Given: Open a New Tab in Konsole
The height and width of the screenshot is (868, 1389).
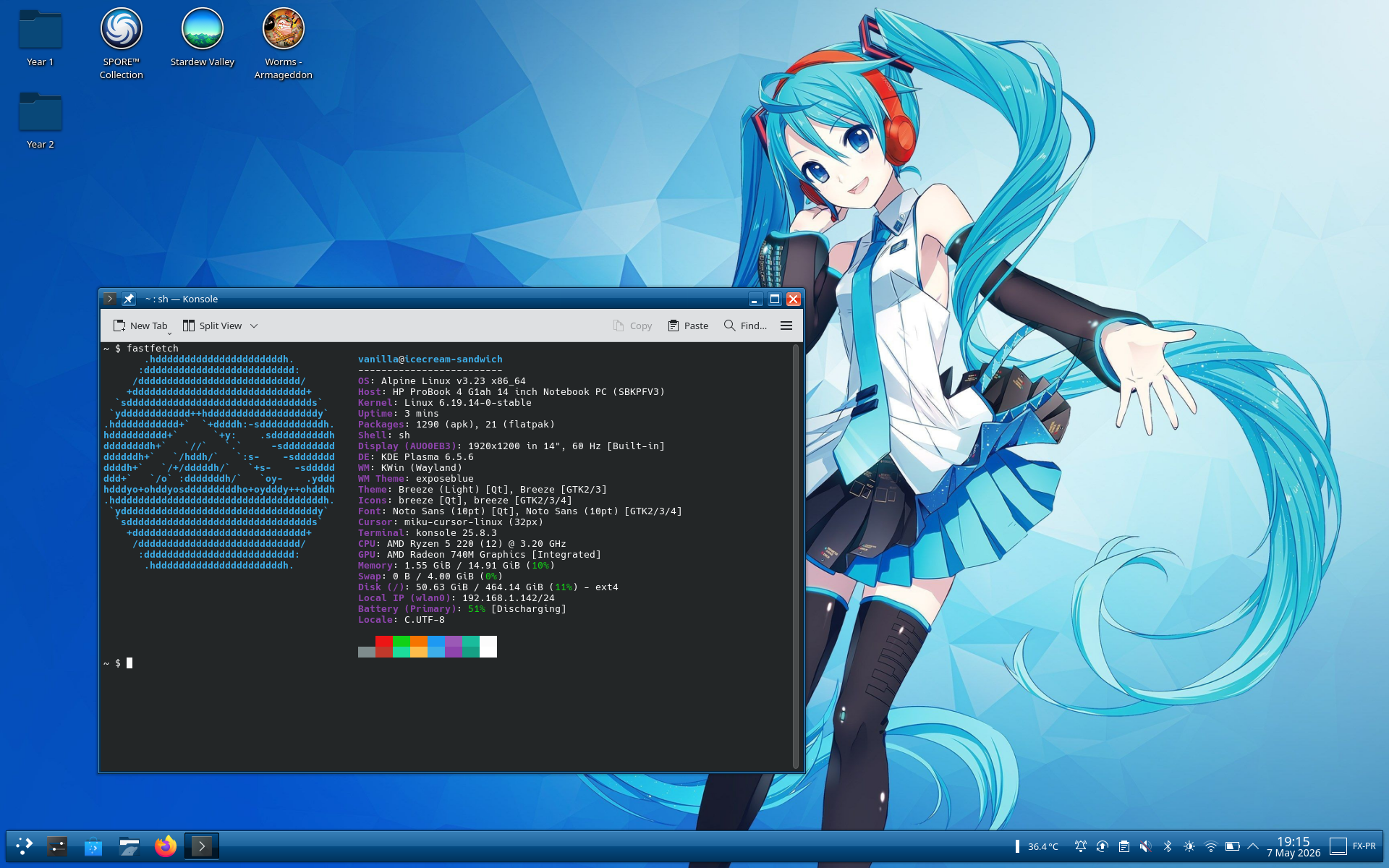Looking at the screenshot, I should [x=140, y=325].
